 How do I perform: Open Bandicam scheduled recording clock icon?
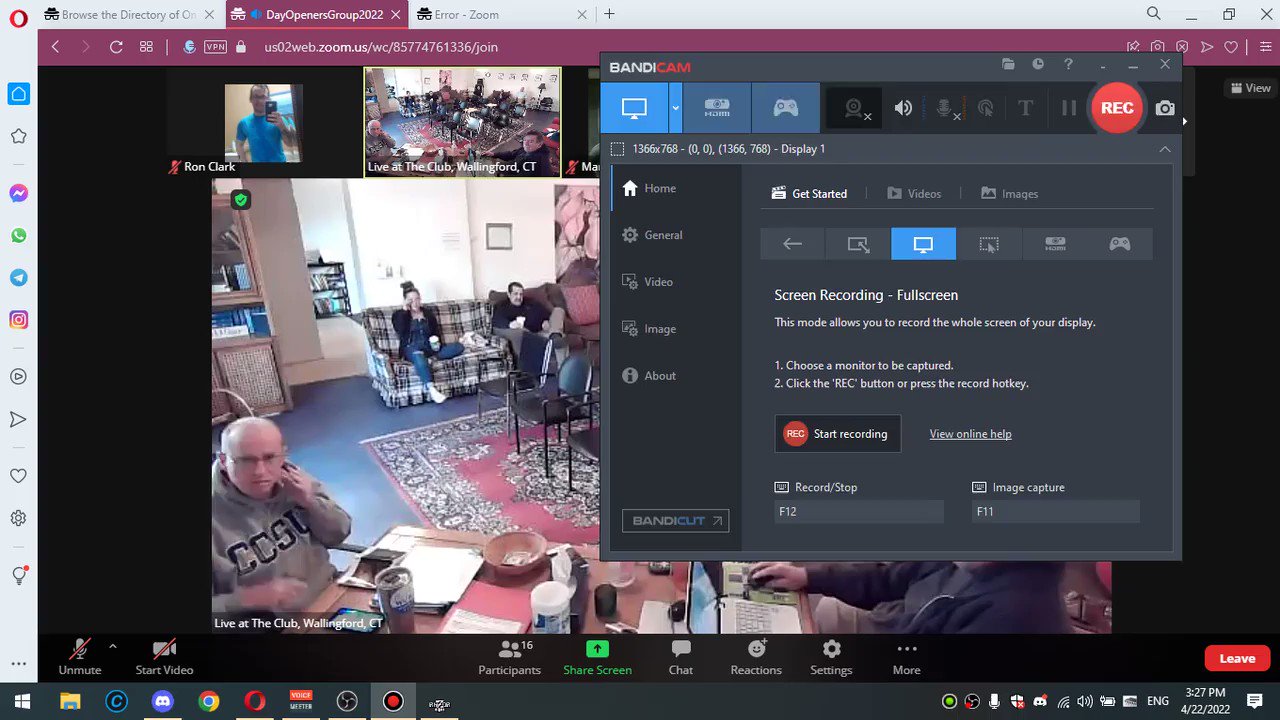[1038, 64]
